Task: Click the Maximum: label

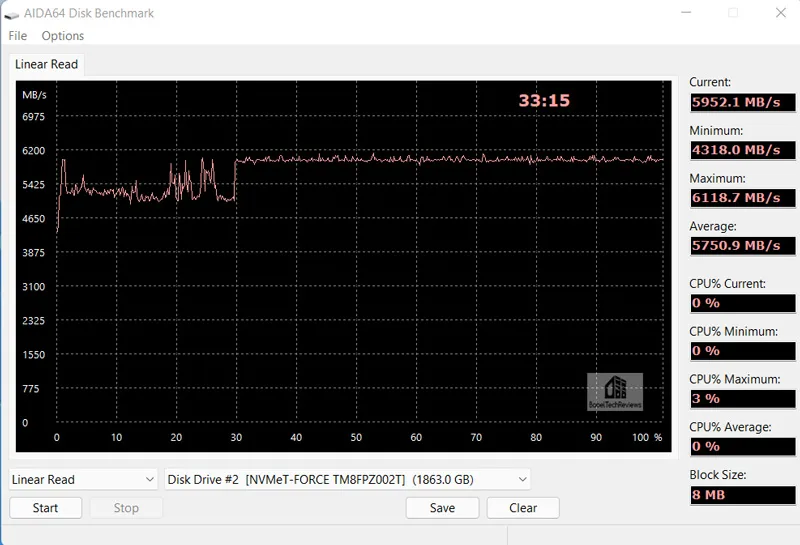Action: click(x=717, y=179)
